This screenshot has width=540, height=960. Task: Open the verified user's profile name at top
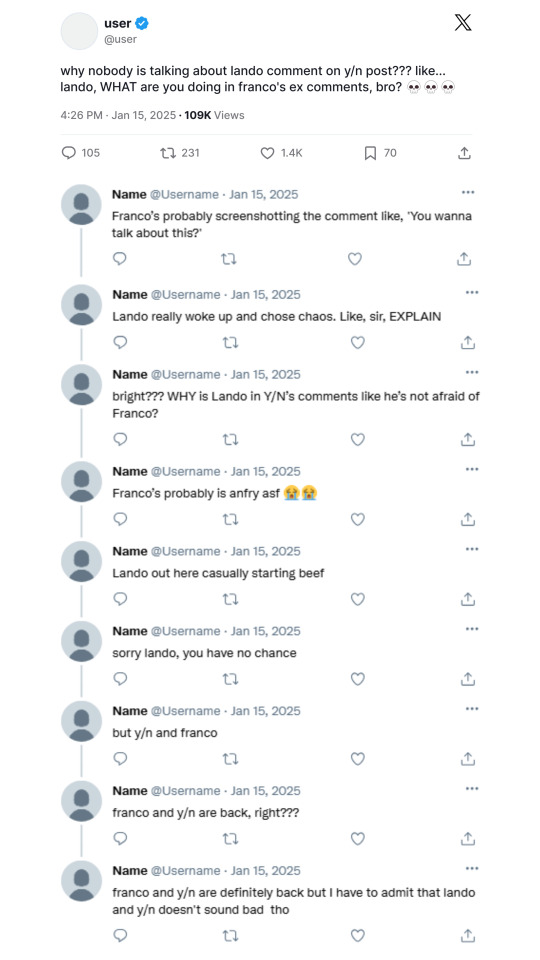pos(118,23)
